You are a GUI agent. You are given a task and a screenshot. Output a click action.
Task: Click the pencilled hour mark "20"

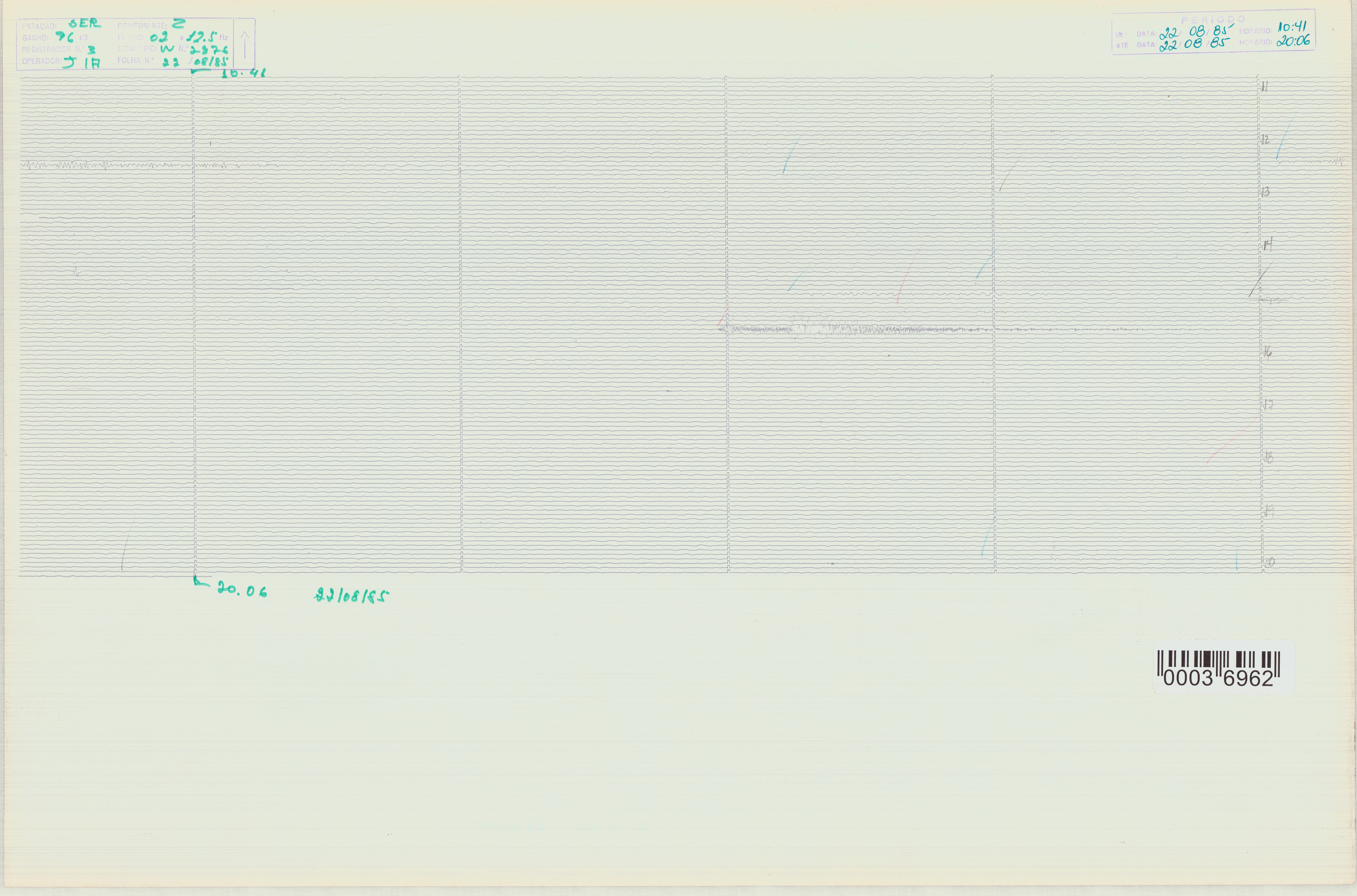(1269, 562)
